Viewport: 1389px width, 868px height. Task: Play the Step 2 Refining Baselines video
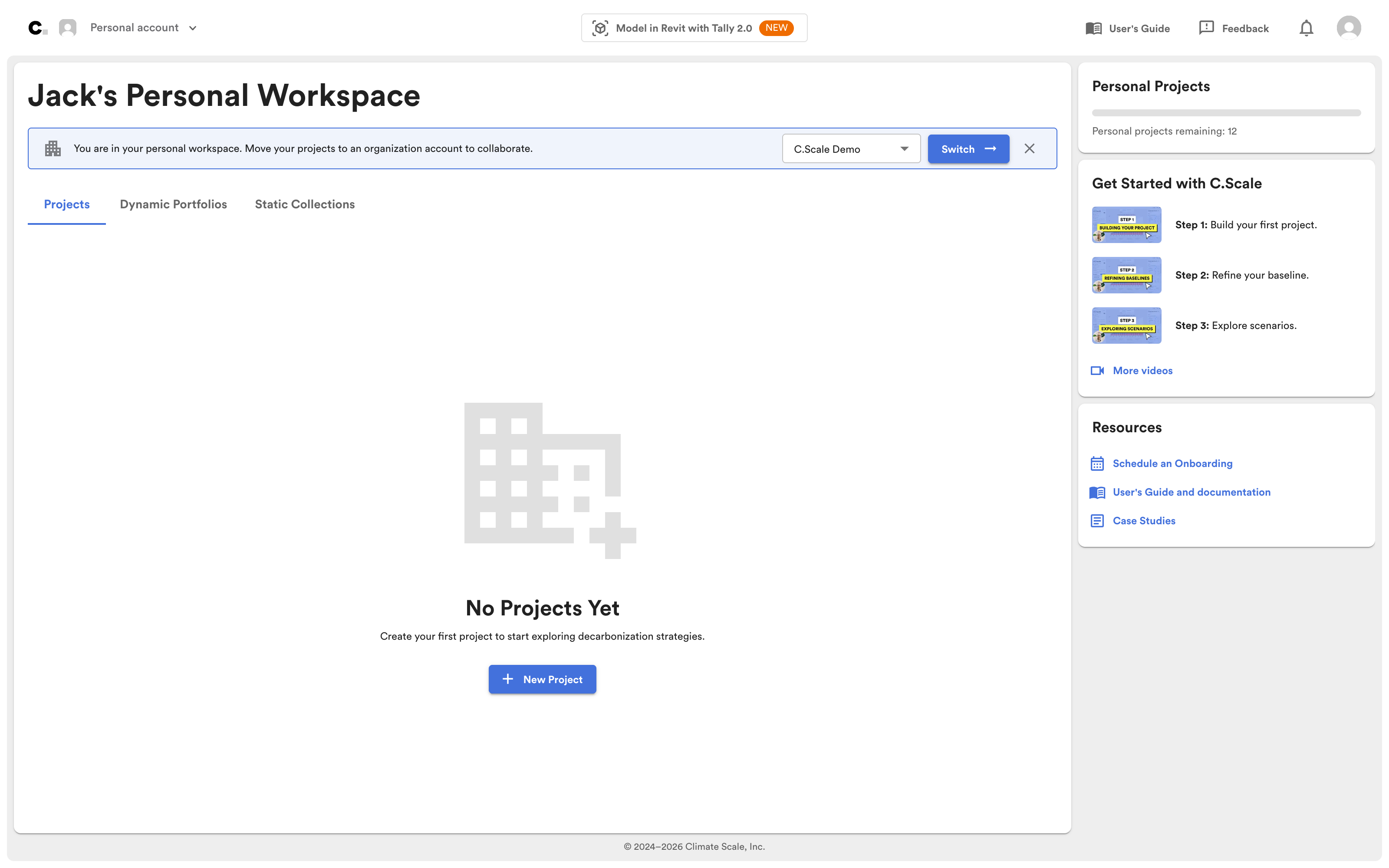[x=1127, y=275]
